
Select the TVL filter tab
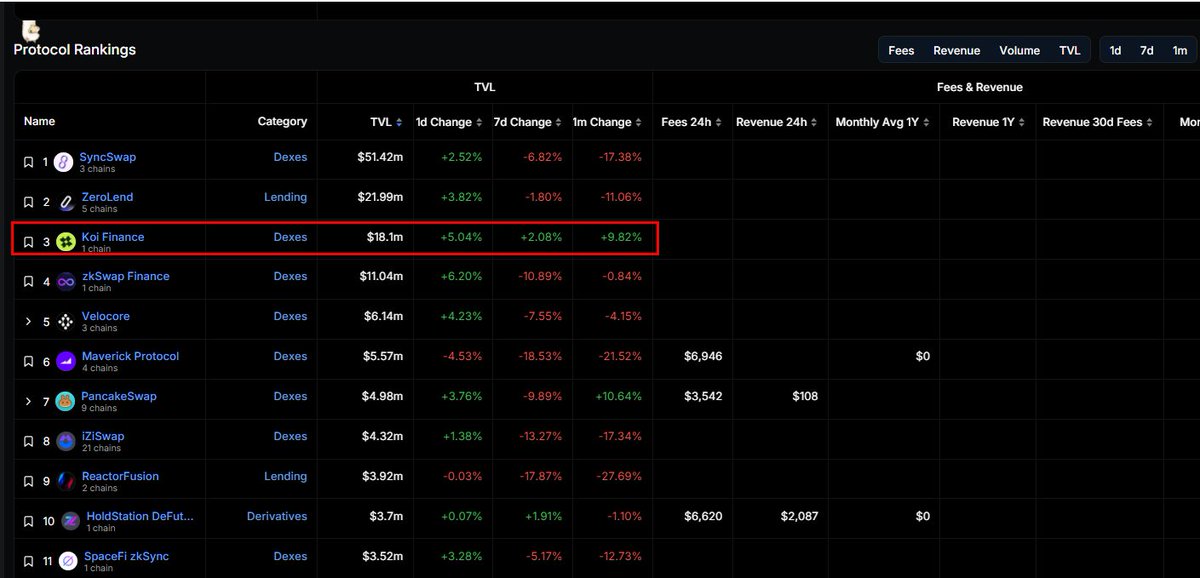(1070, 50)
